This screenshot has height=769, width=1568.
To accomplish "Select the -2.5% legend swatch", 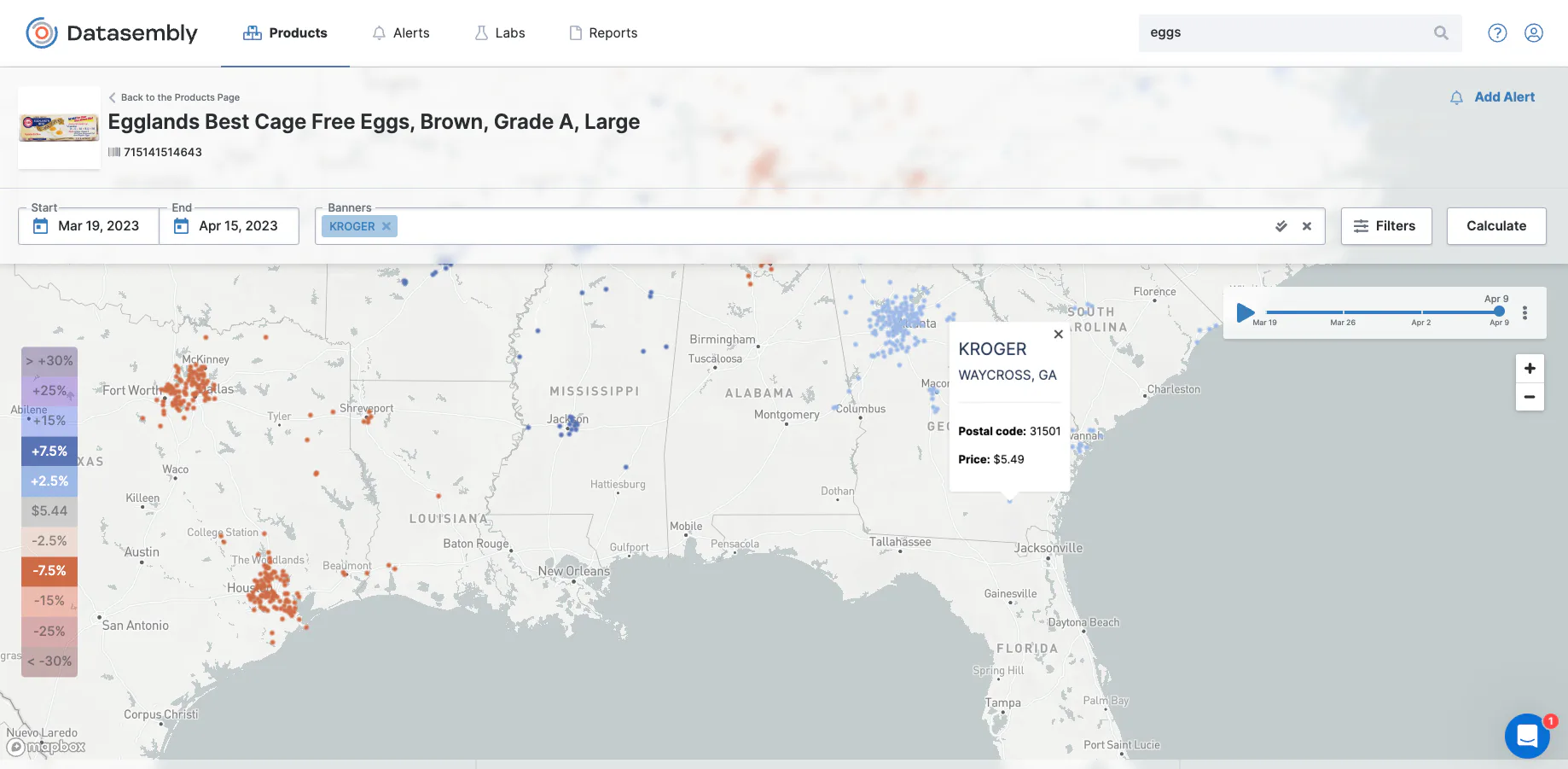I will point(49,541).
